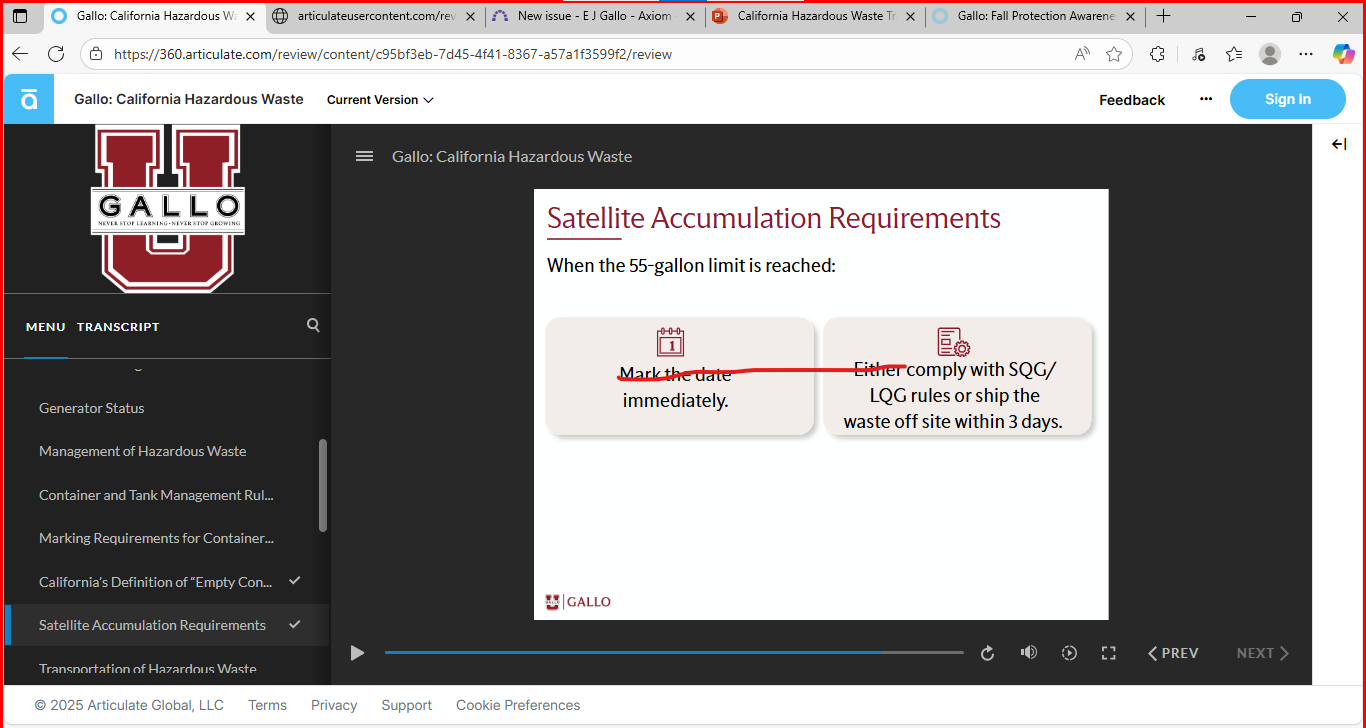This screenshot has height=728, width=1366.
Task: Open the Support link in footer
Action: 407,705
